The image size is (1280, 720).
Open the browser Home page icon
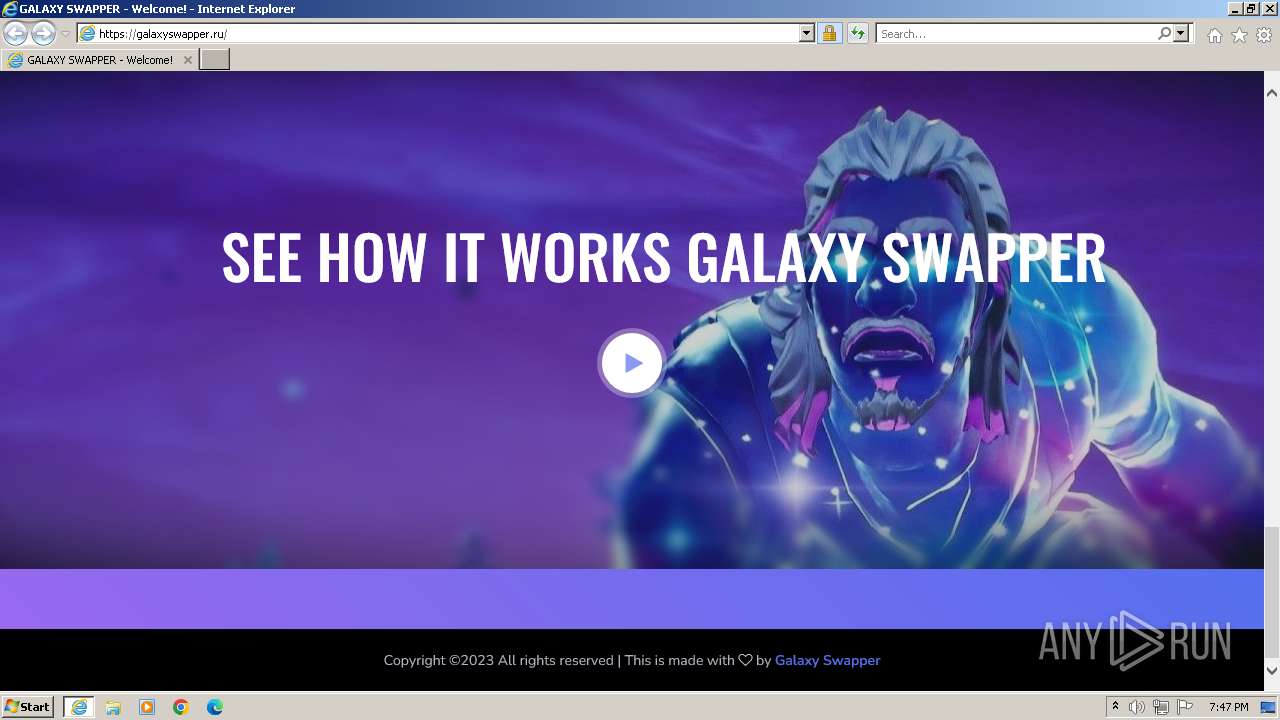tap(1214, 35)
